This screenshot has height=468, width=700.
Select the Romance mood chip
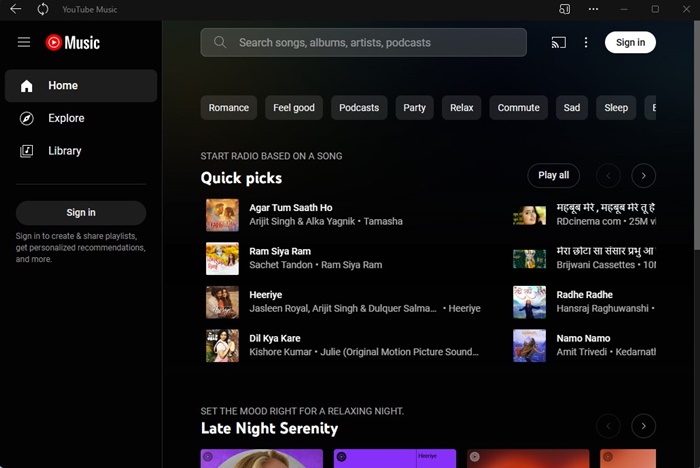coord(229,108)
